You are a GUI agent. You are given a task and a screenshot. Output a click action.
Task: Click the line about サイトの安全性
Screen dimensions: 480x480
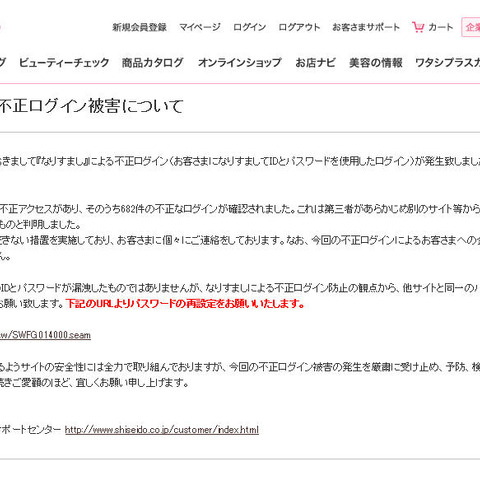pos(240,367)
